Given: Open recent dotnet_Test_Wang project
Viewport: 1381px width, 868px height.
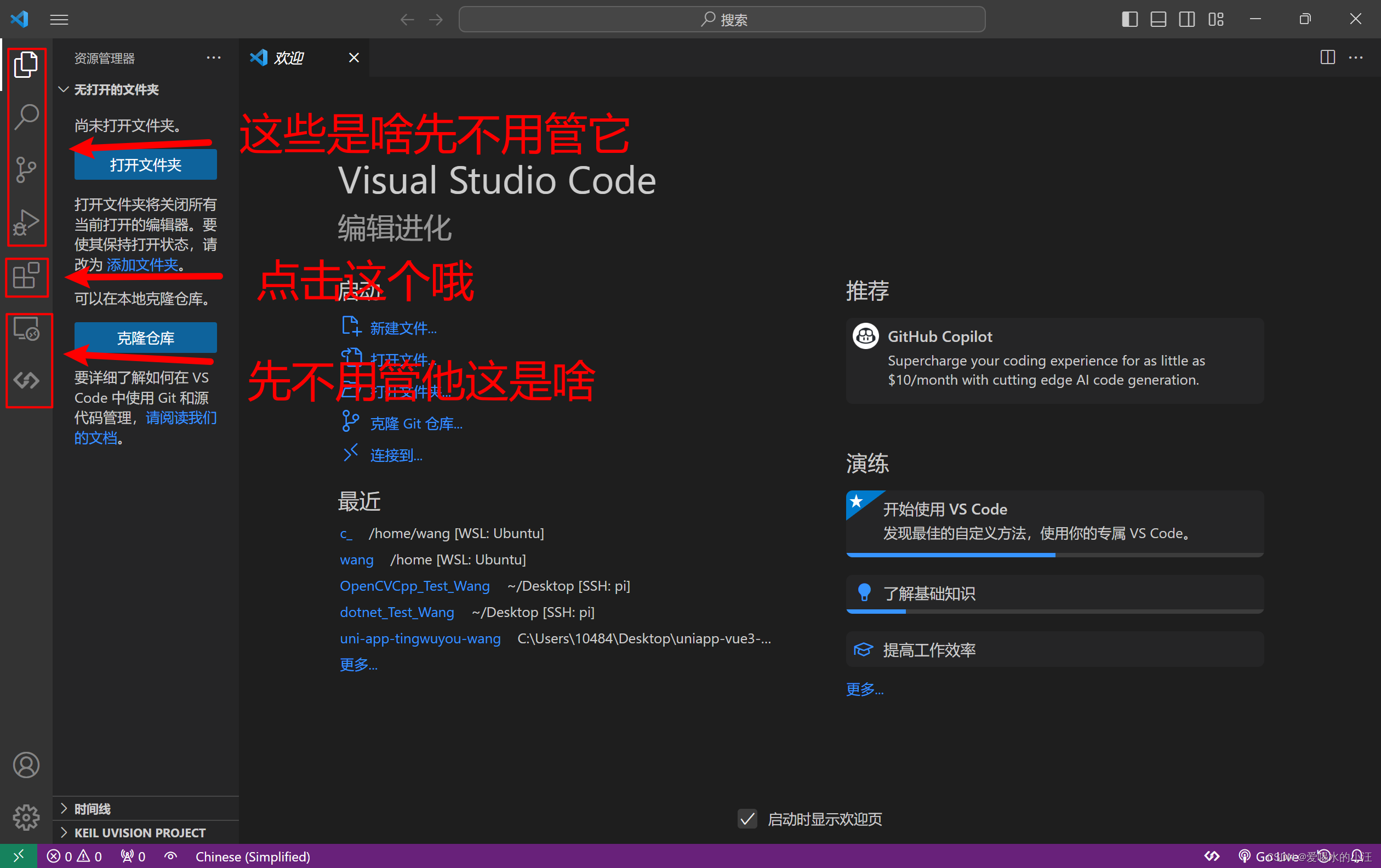Looking at the screenshot, I should (x=397, y=612).
